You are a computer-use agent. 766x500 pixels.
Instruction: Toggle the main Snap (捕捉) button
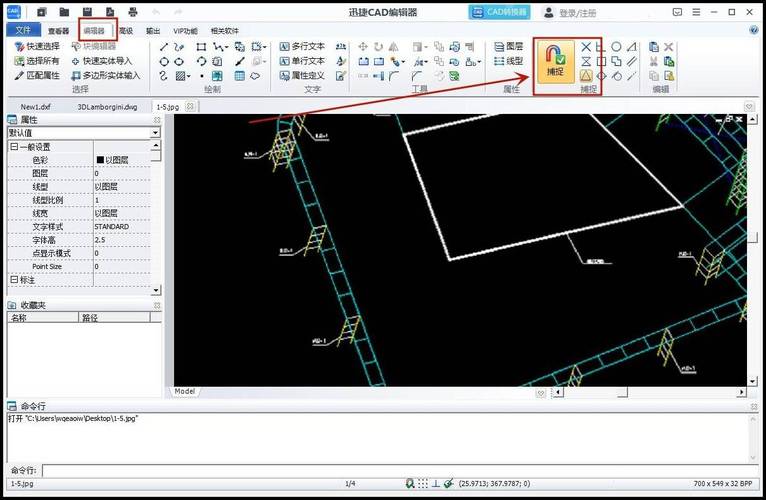(x=555, y=61)
